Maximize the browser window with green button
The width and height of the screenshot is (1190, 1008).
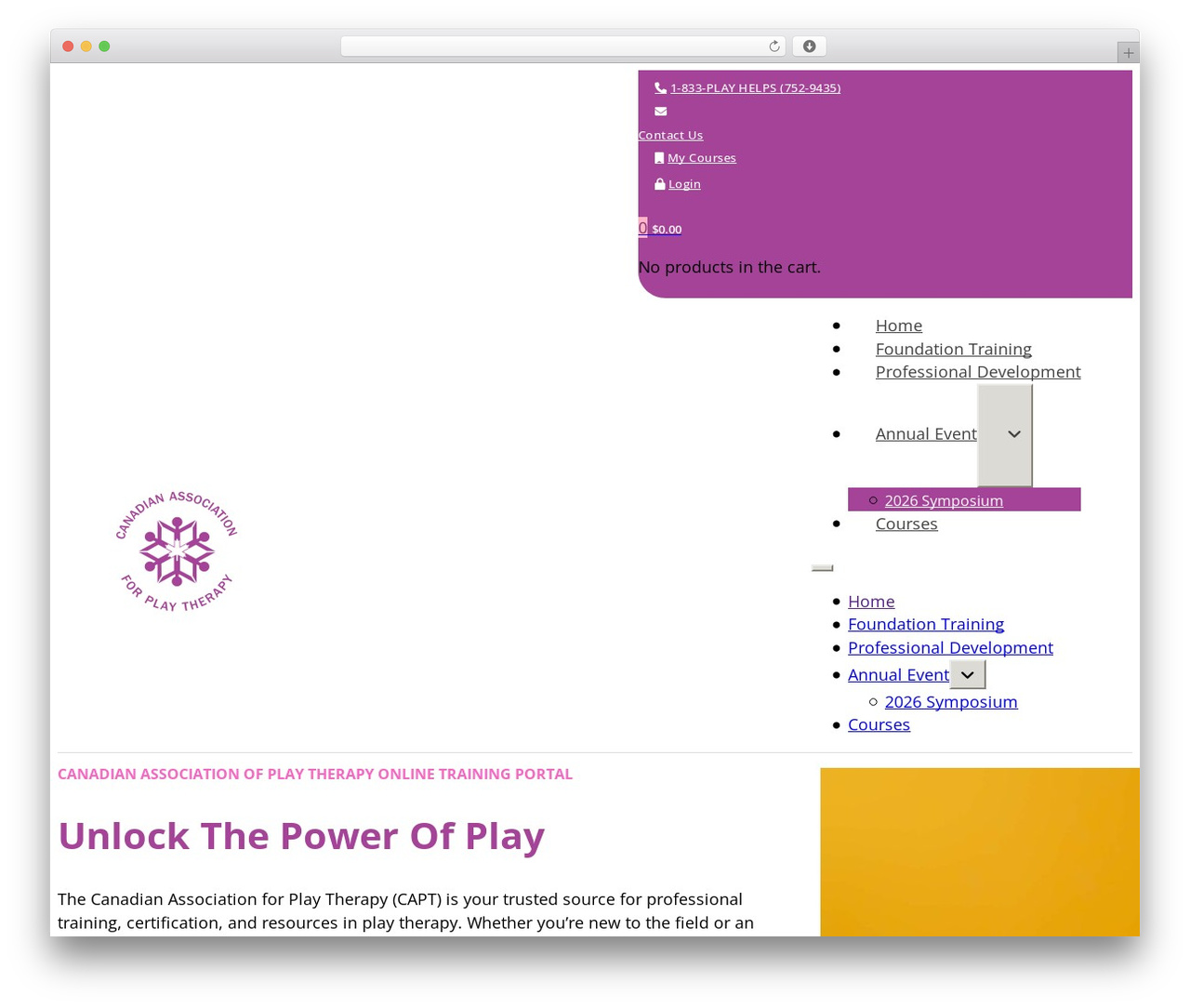[105, 46]
